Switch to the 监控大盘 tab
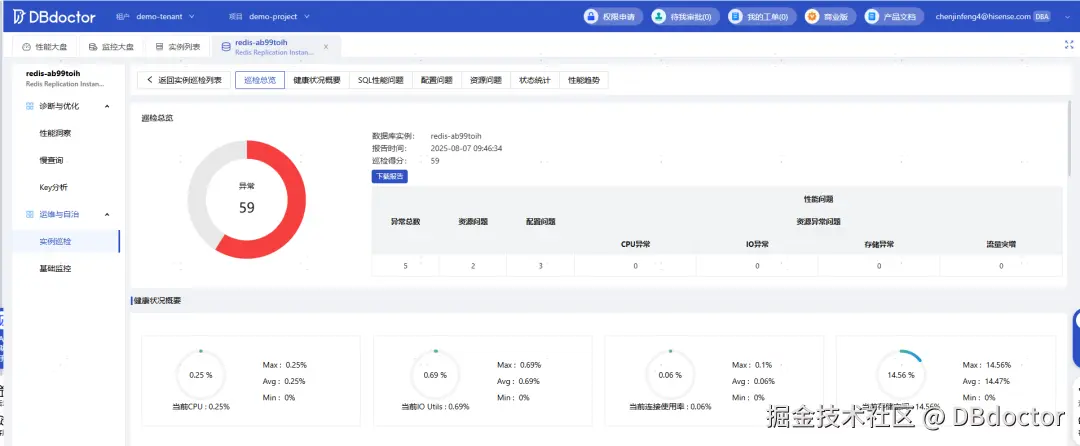Screen dimensions: 1080x446 click(x=112, y=47)
